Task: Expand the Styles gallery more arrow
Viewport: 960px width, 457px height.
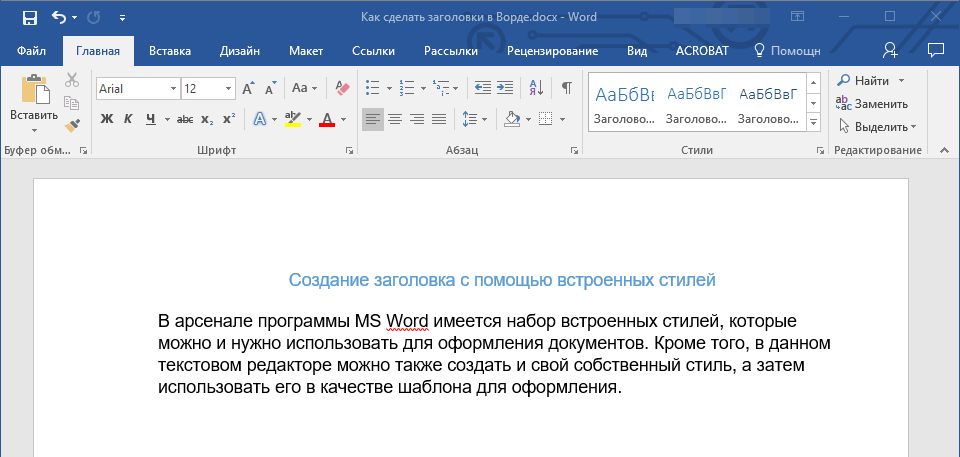Action: tap(813, 122)
